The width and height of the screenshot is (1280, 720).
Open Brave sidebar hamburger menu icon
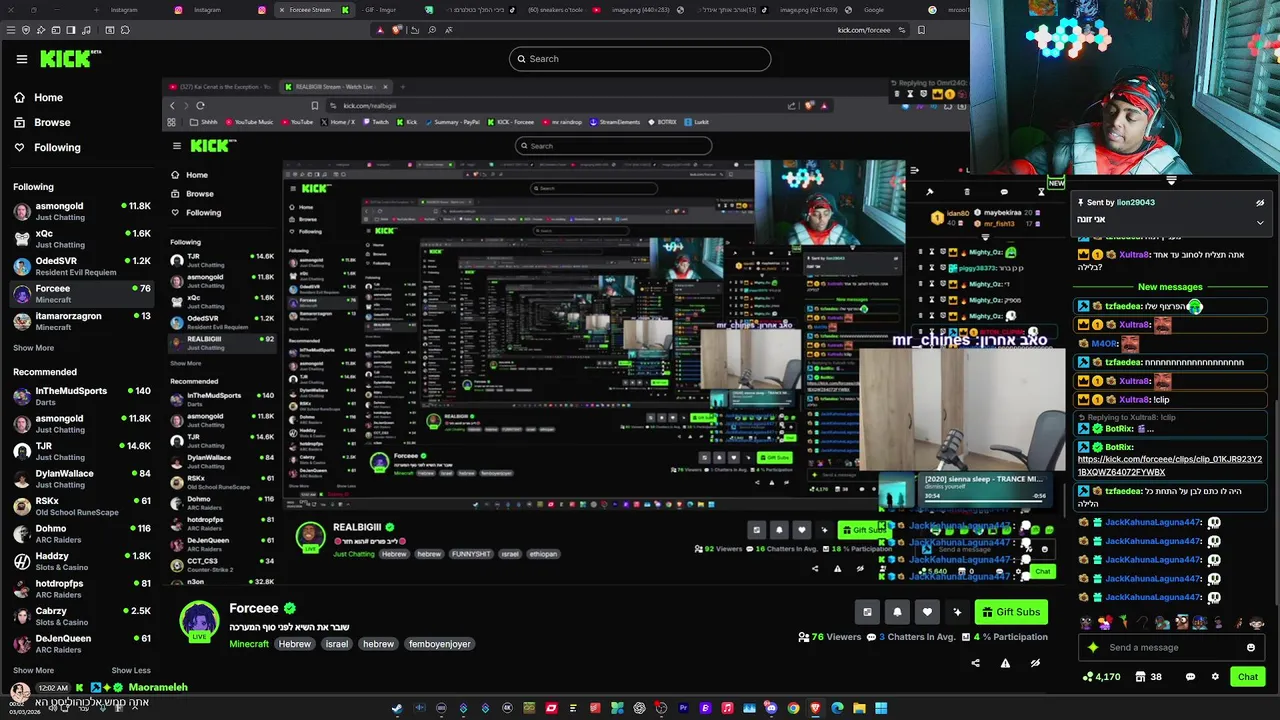tap(11, 30)
